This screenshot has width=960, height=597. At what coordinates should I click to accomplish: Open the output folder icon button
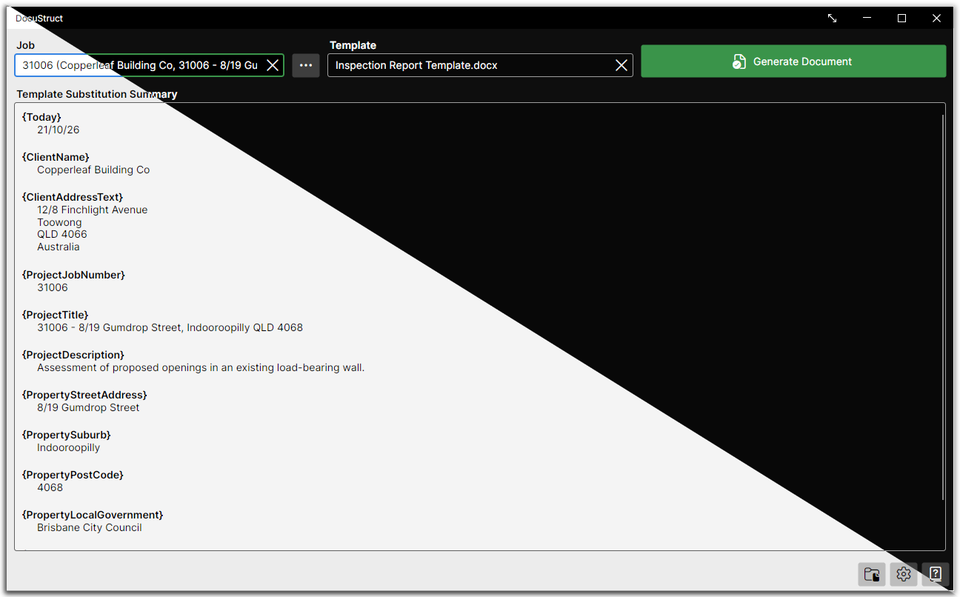[871, 574]
